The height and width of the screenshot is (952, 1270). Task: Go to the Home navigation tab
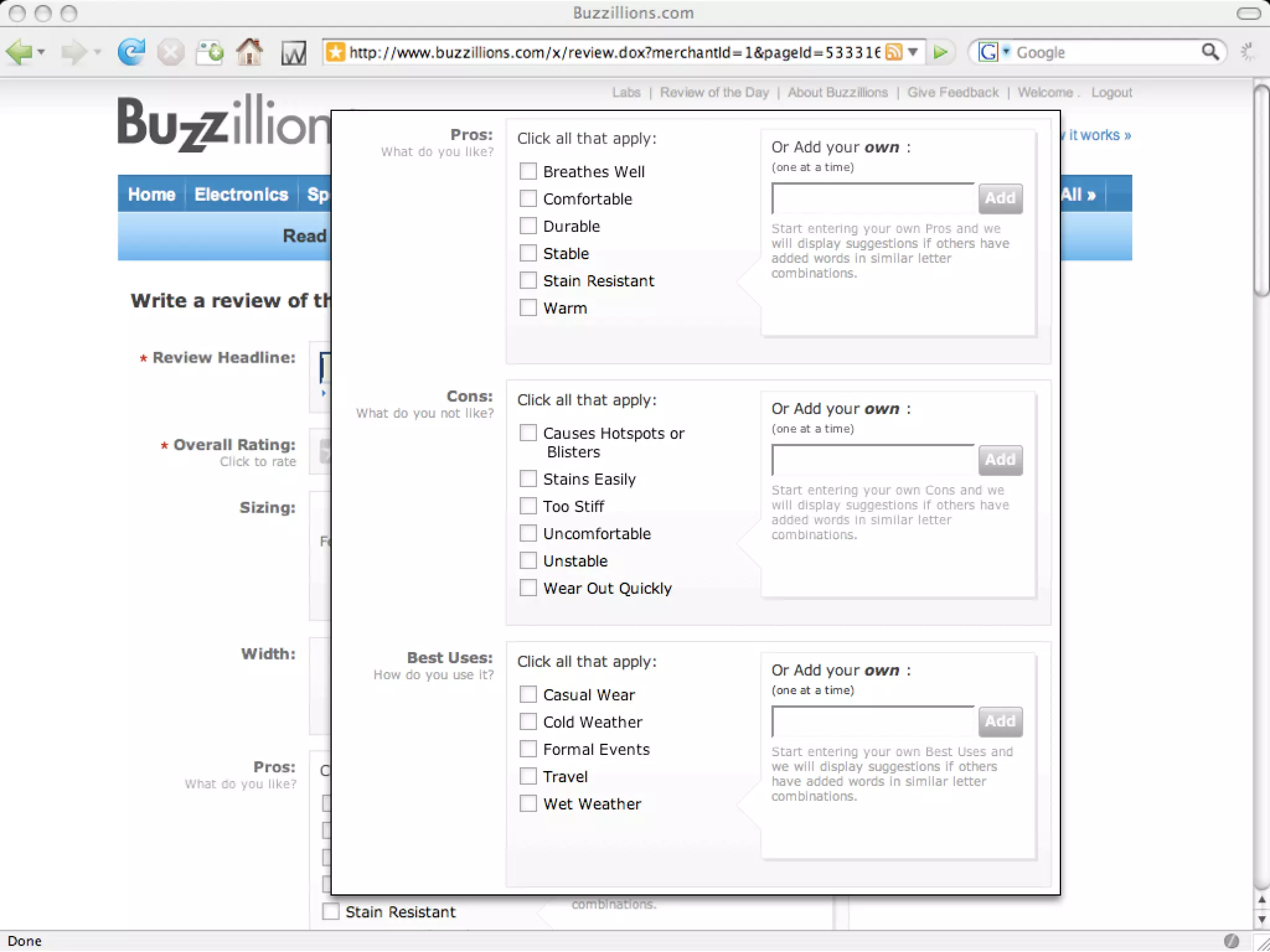pos(151,194)
